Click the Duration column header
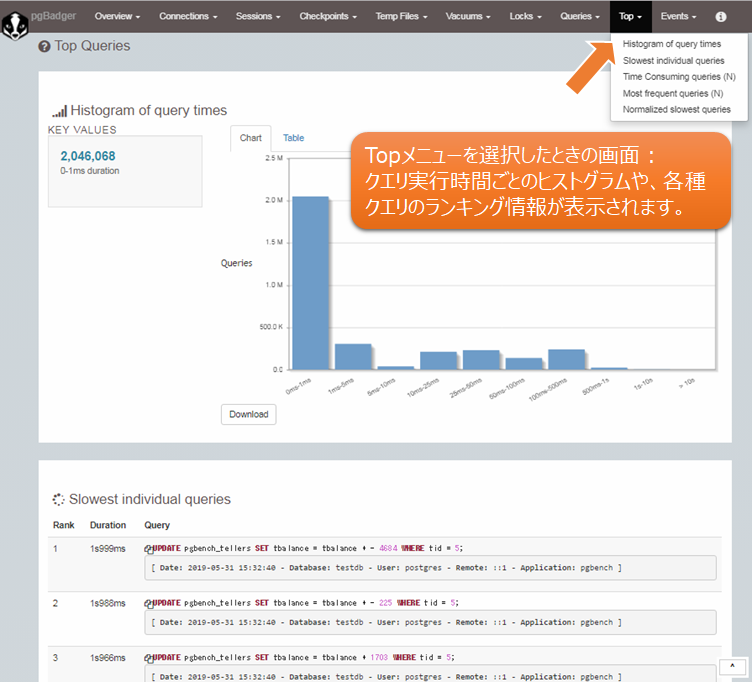Viewport: 752px width, 682px height. coord(108,525)
